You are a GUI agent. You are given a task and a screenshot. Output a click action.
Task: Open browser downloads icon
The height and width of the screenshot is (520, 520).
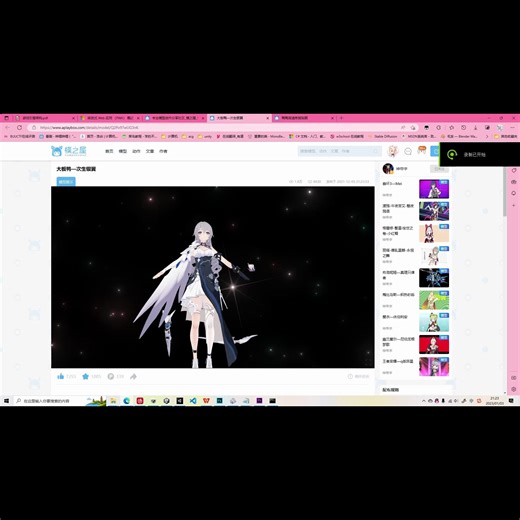475,127
